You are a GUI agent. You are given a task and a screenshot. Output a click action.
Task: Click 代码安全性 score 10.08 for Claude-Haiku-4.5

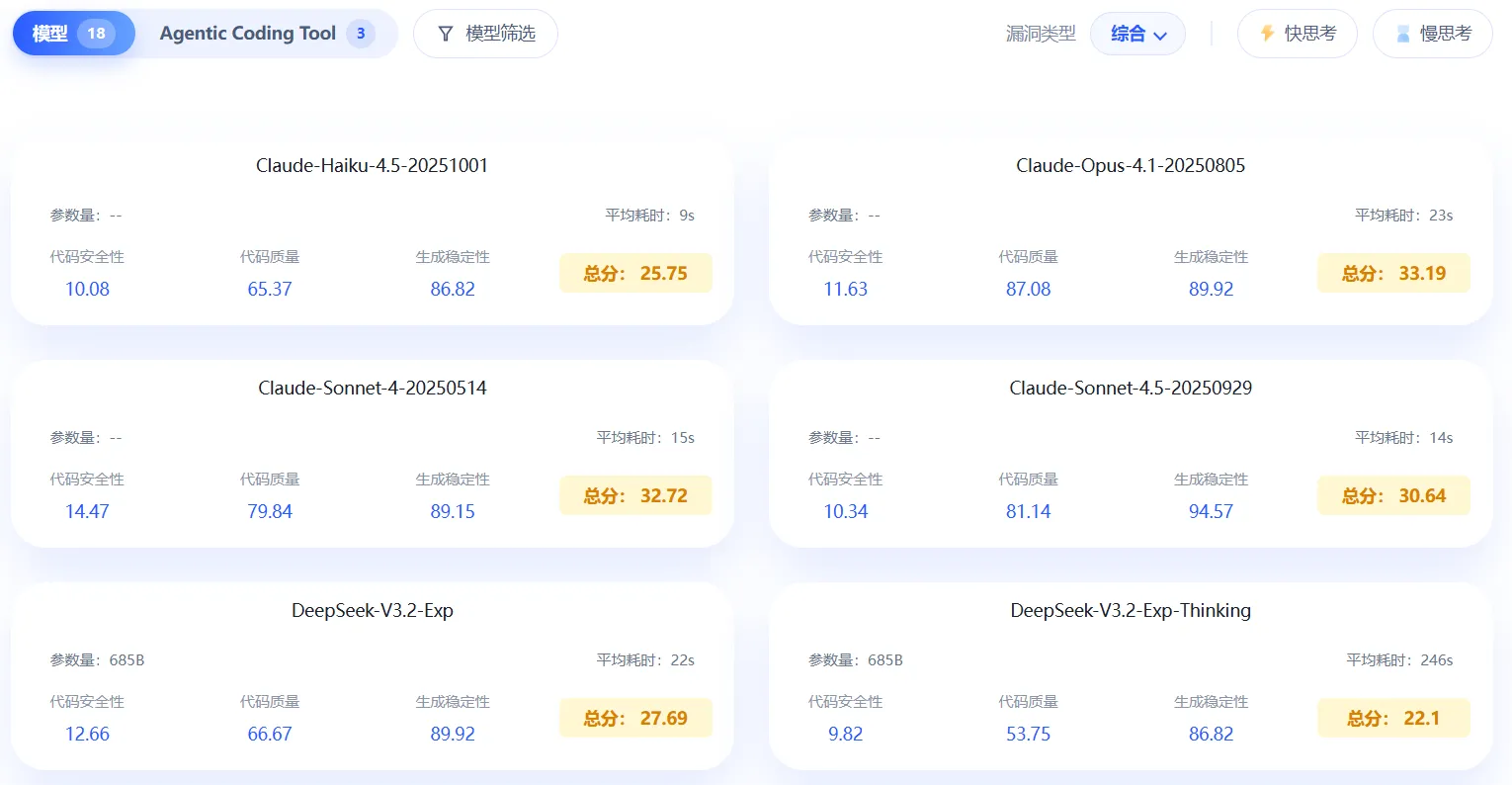pos(87,289)
